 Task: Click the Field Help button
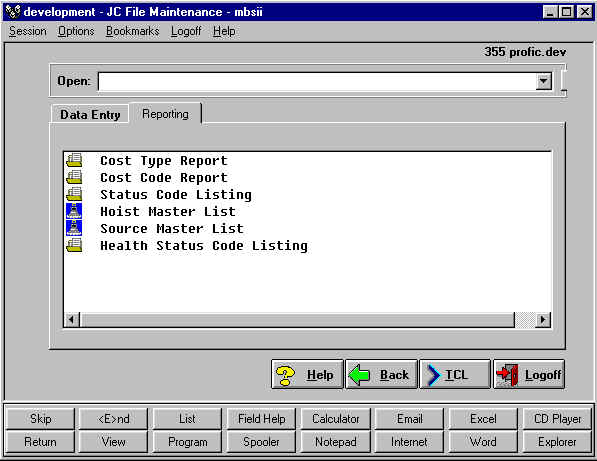click(x=262, y=419)
